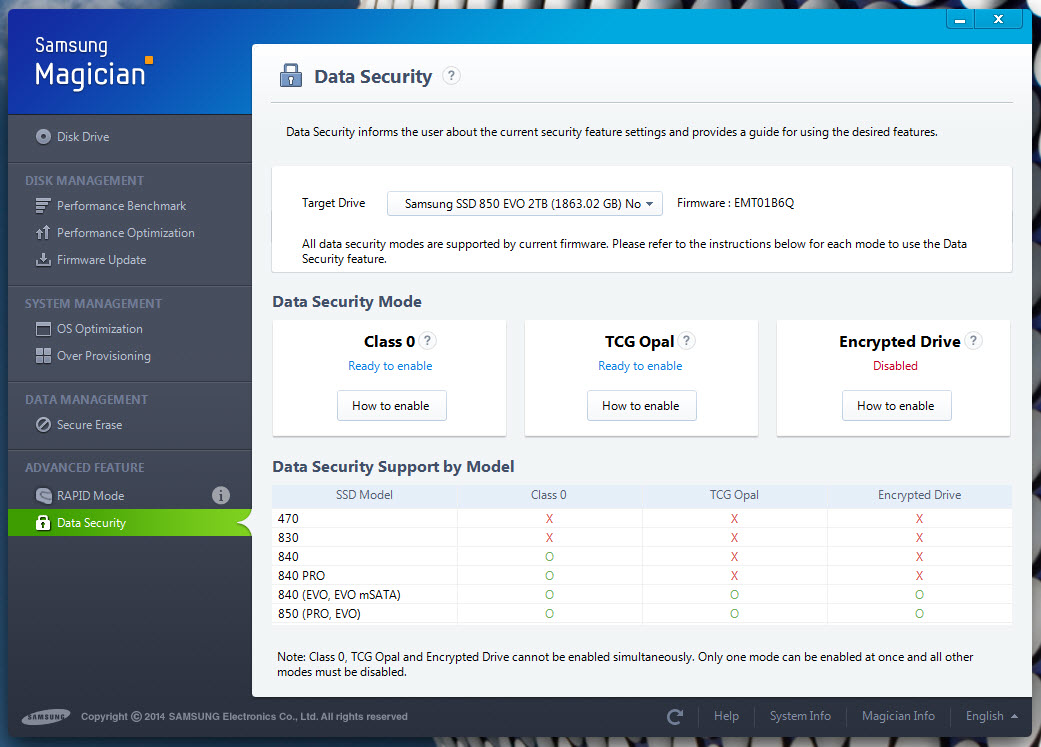Click the SSD Model column header
1041x747 pixels.
click(364, 495)
